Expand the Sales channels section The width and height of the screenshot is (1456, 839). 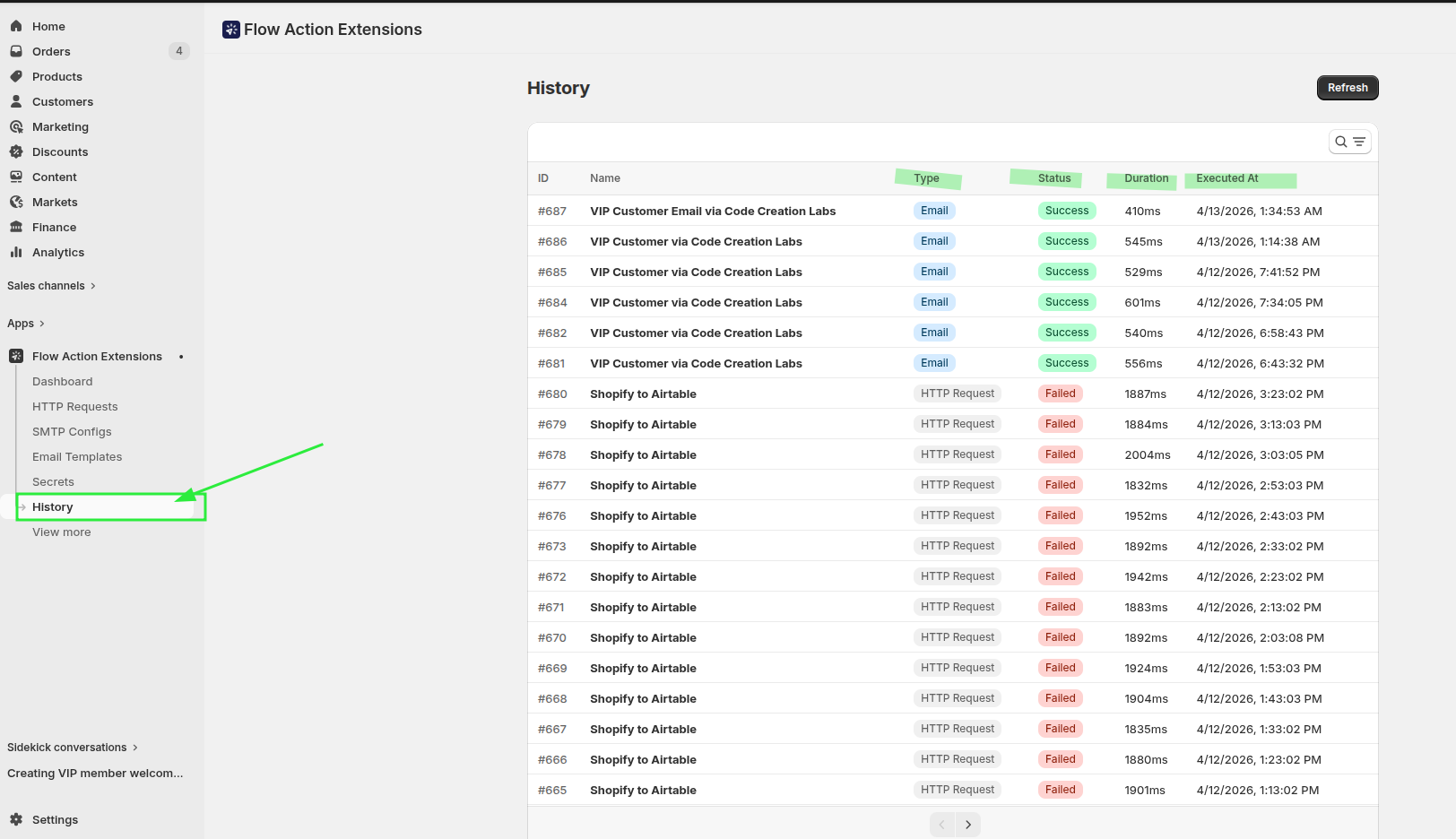[51, 286]
